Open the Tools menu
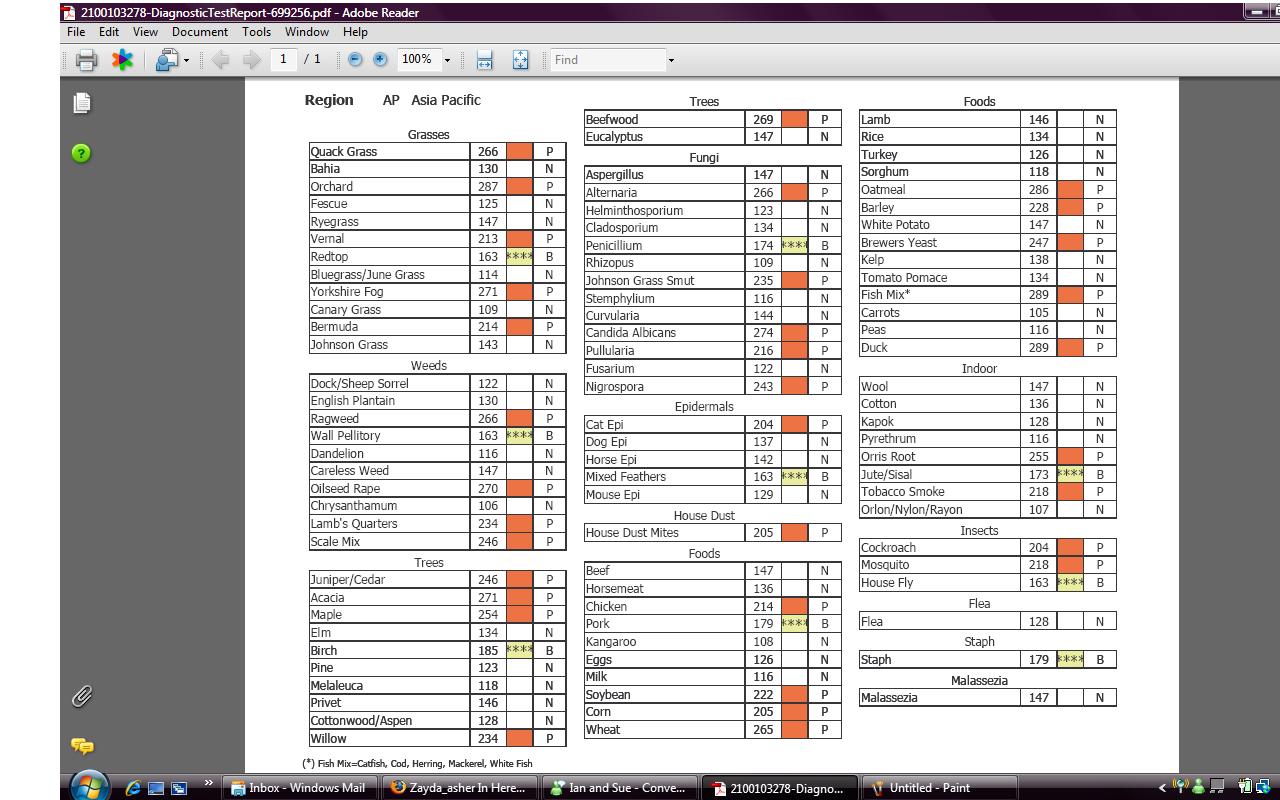This screenshot has height=800, width=1280. 256,32
